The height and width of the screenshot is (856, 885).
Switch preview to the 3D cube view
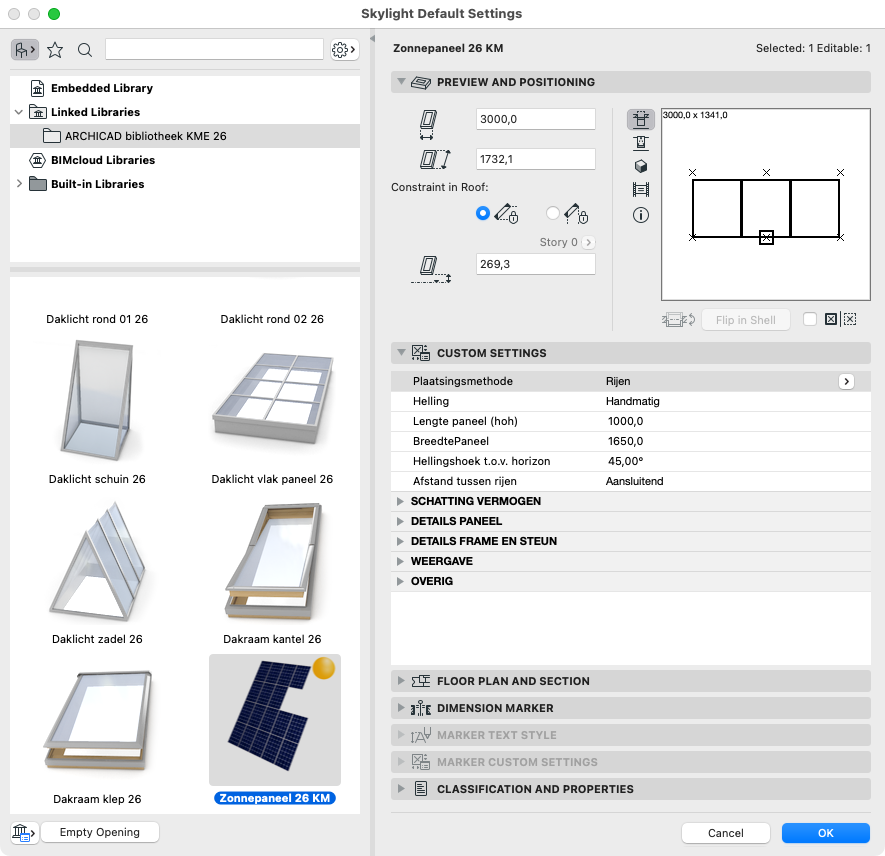pyautogui.click(x=641, y=166)
